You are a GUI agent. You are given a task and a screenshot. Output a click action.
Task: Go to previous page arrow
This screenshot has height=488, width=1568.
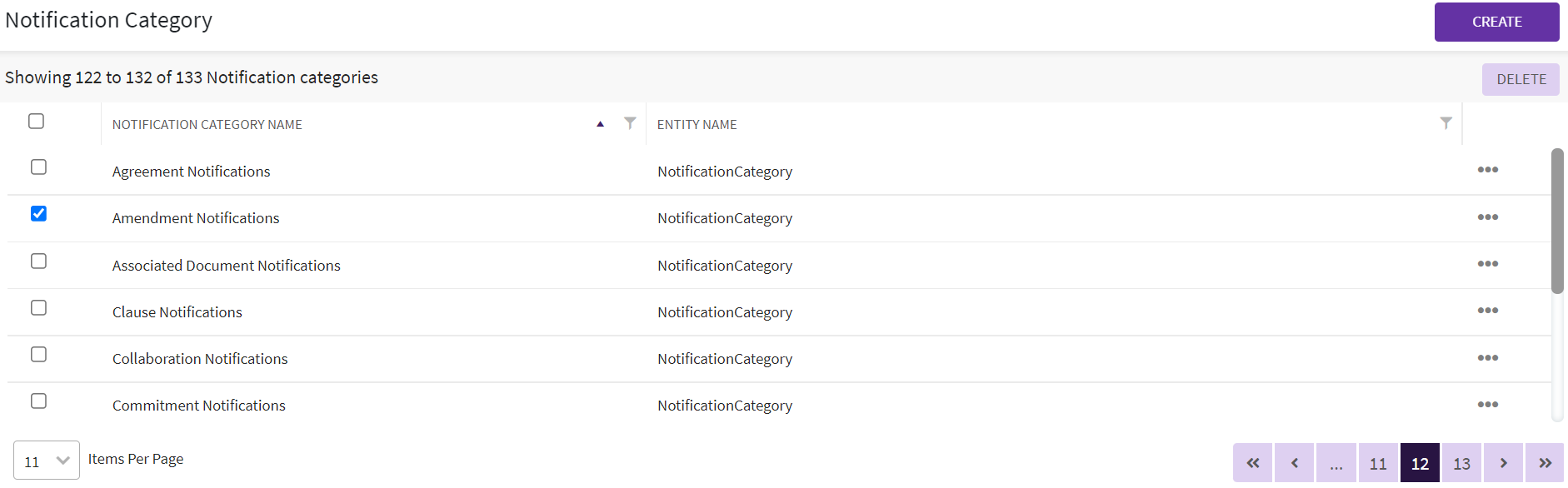tap(1294, 463)
